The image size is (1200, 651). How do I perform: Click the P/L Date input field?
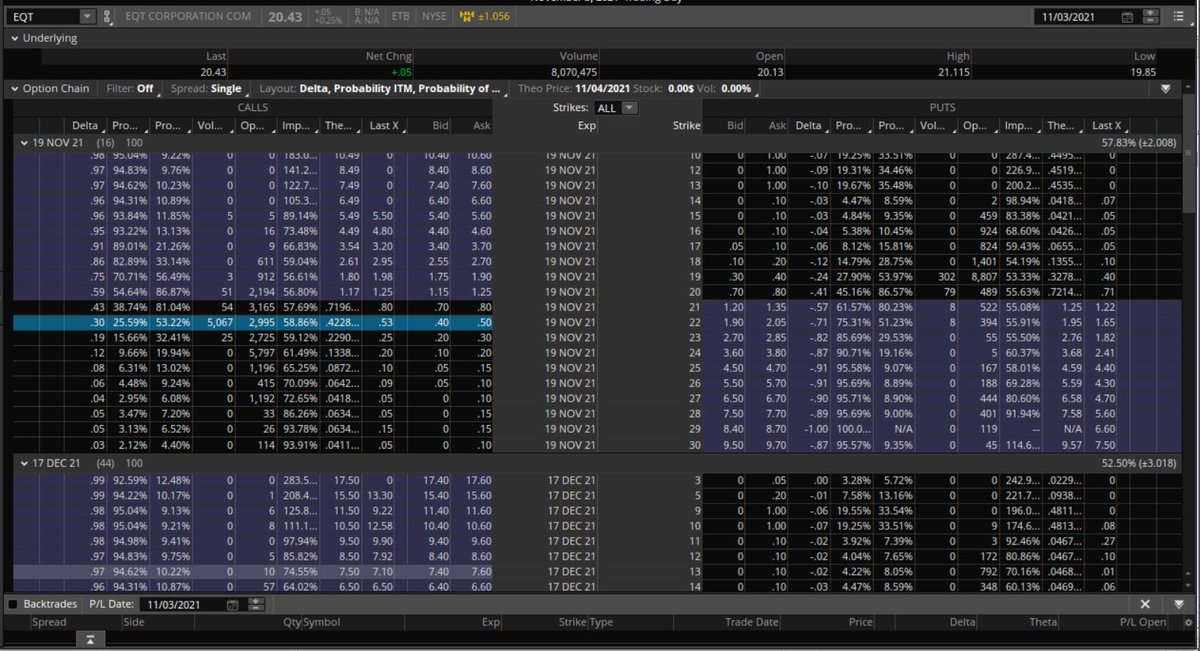click(x=183, y=605)
